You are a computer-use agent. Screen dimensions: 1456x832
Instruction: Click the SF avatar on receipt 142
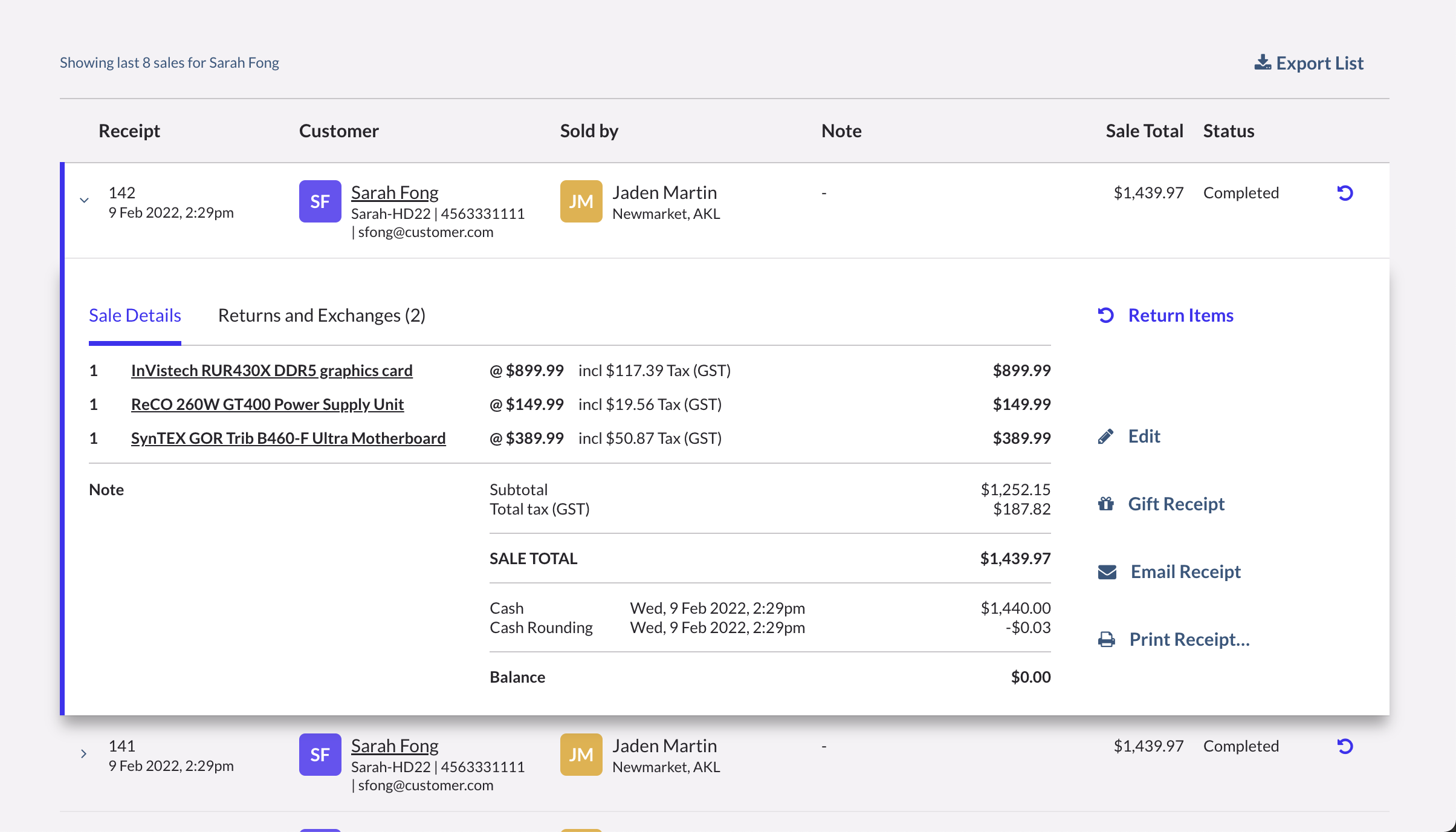(320, 201)
